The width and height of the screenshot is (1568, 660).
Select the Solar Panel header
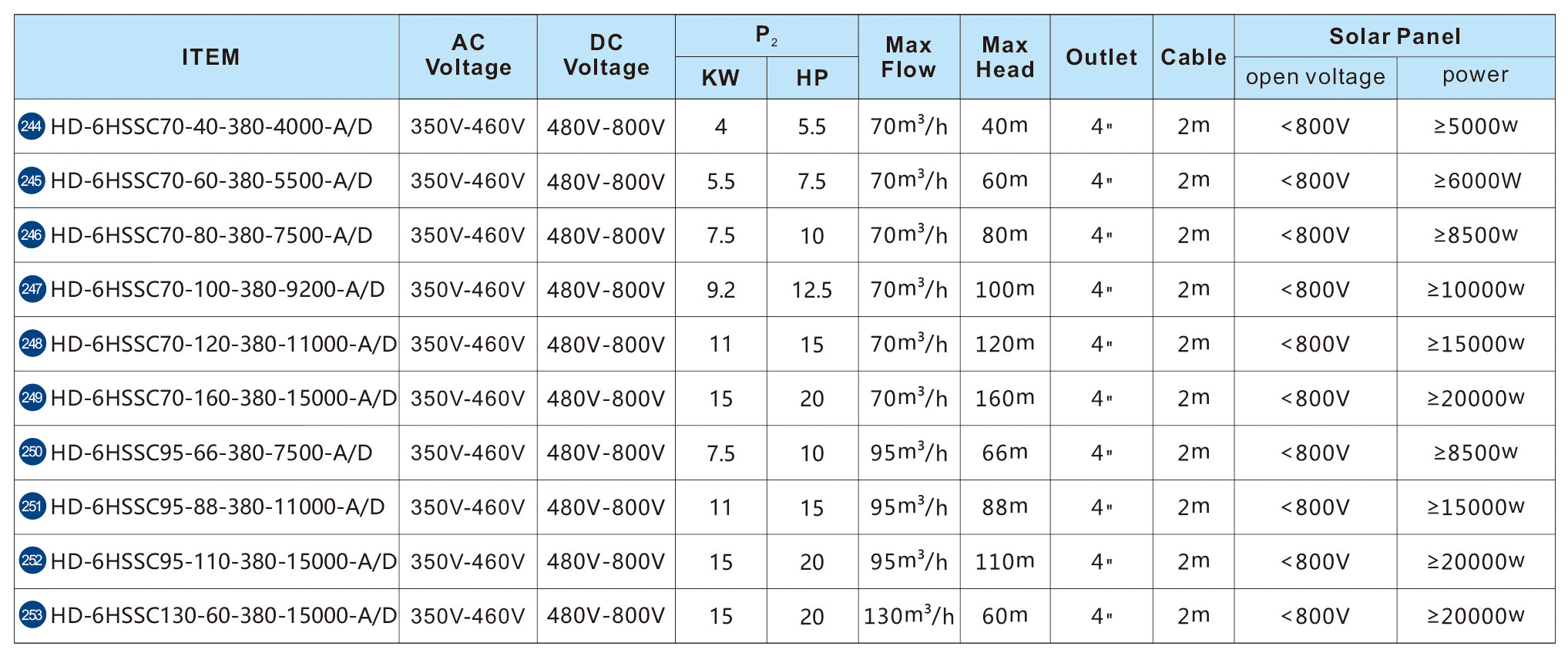pos(1395,36)
